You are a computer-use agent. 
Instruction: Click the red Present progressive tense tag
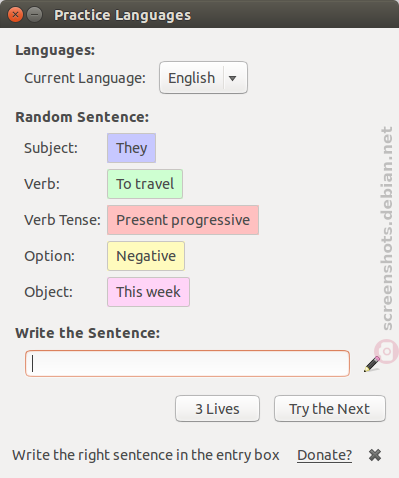tap(183, 220)
